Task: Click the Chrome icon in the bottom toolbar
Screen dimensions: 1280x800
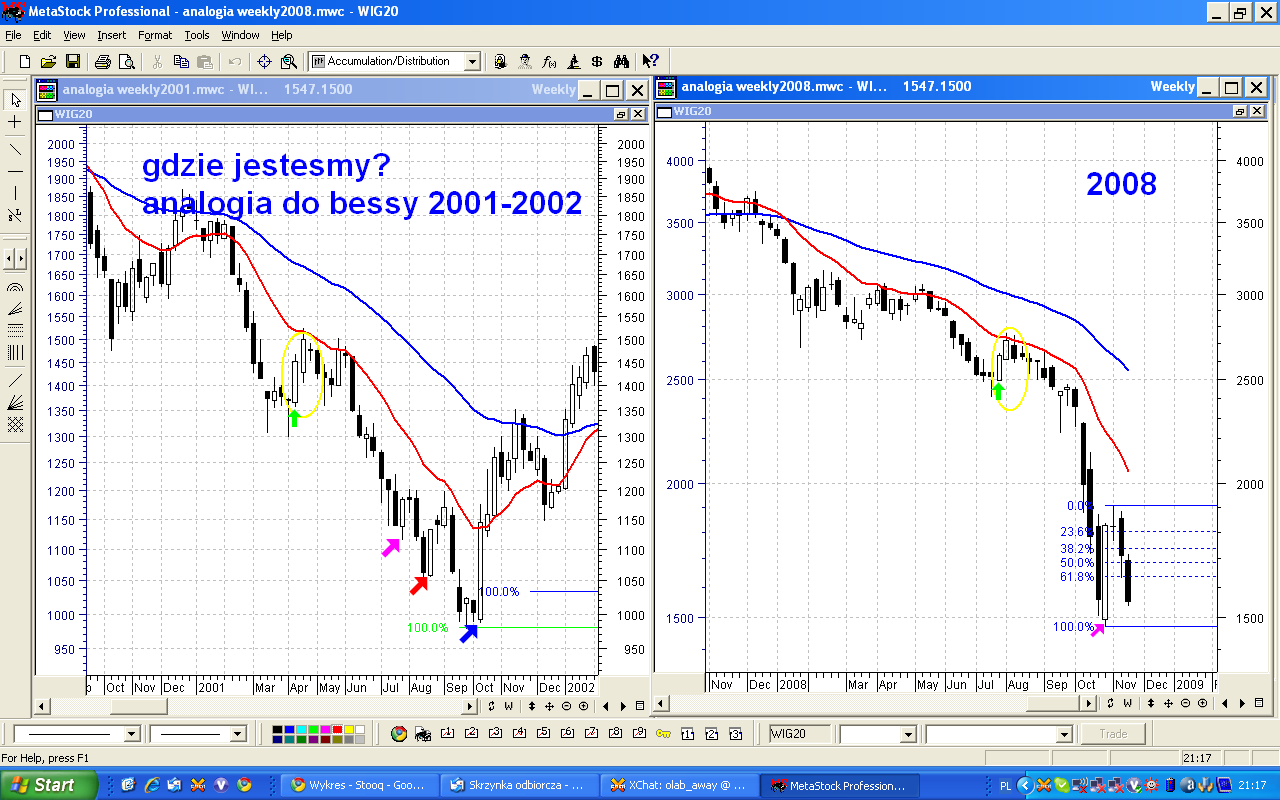Action: pos(399,734)
